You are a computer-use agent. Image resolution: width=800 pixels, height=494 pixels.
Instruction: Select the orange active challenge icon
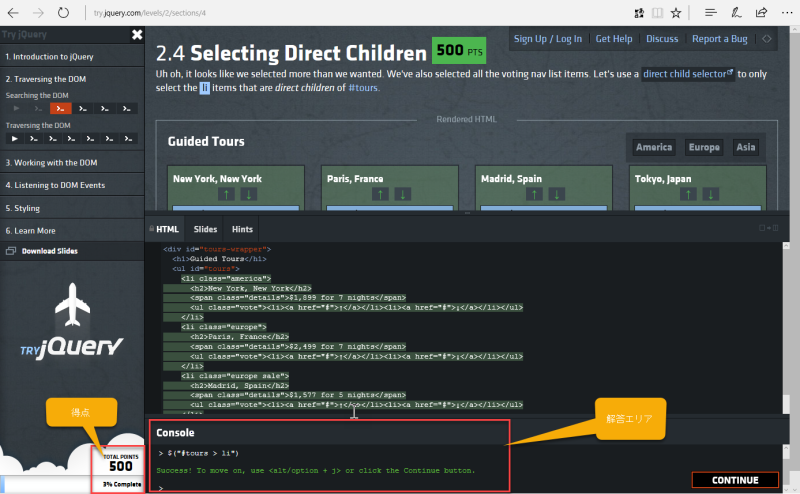coord(60,108)
